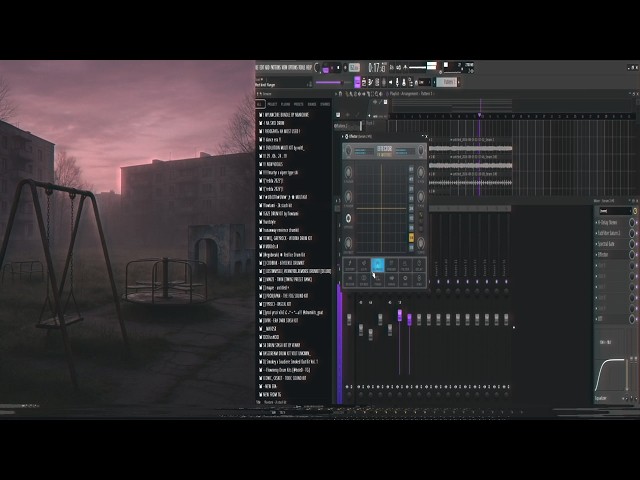Select the top audio clip in playlist
Screen dimensions: 640x480
pos(470,148)
